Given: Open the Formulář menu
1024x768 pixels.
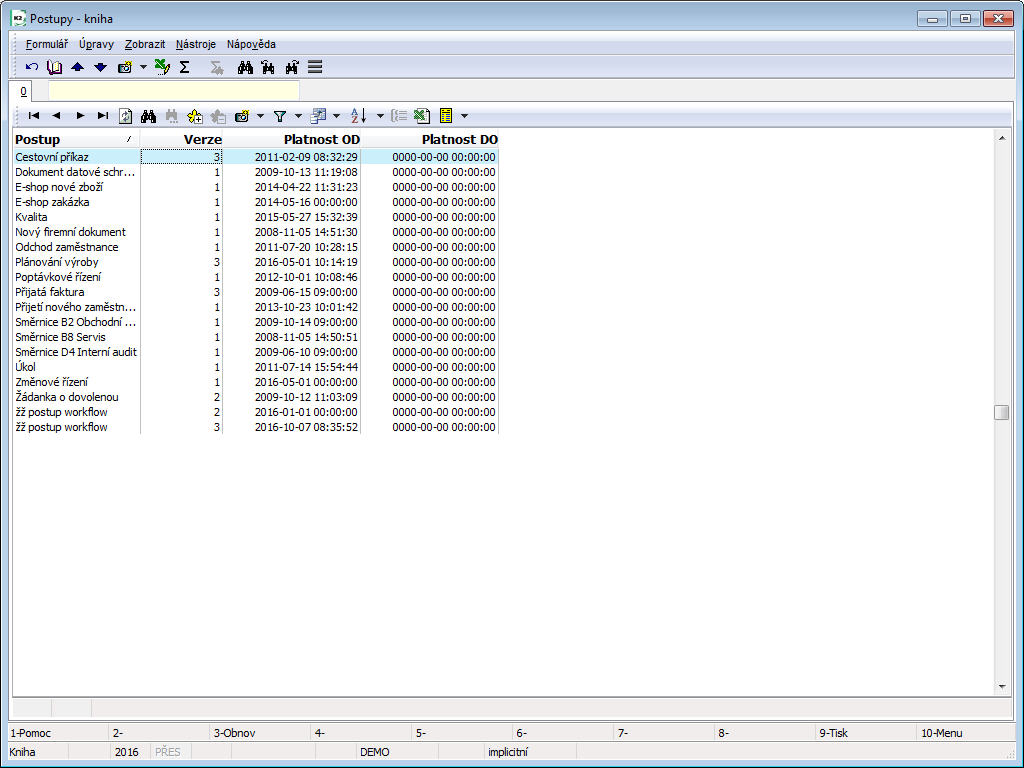Looking at the screenshot, I should (46, 44).
